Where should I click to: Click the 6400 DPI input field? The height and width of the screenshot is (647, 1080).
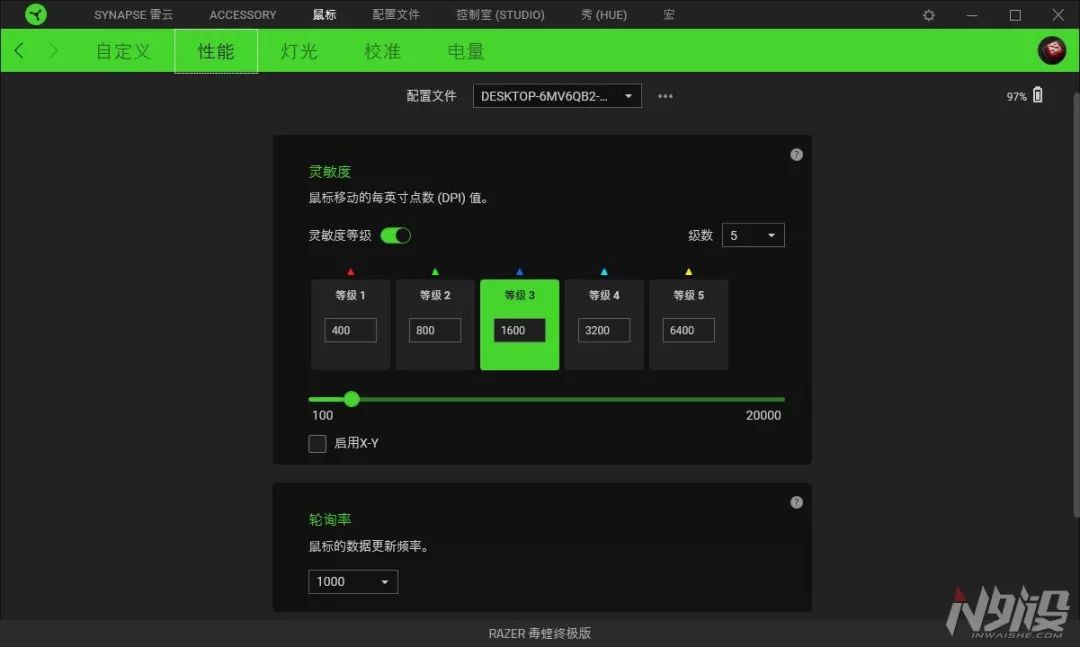click(x=689, y=330)
